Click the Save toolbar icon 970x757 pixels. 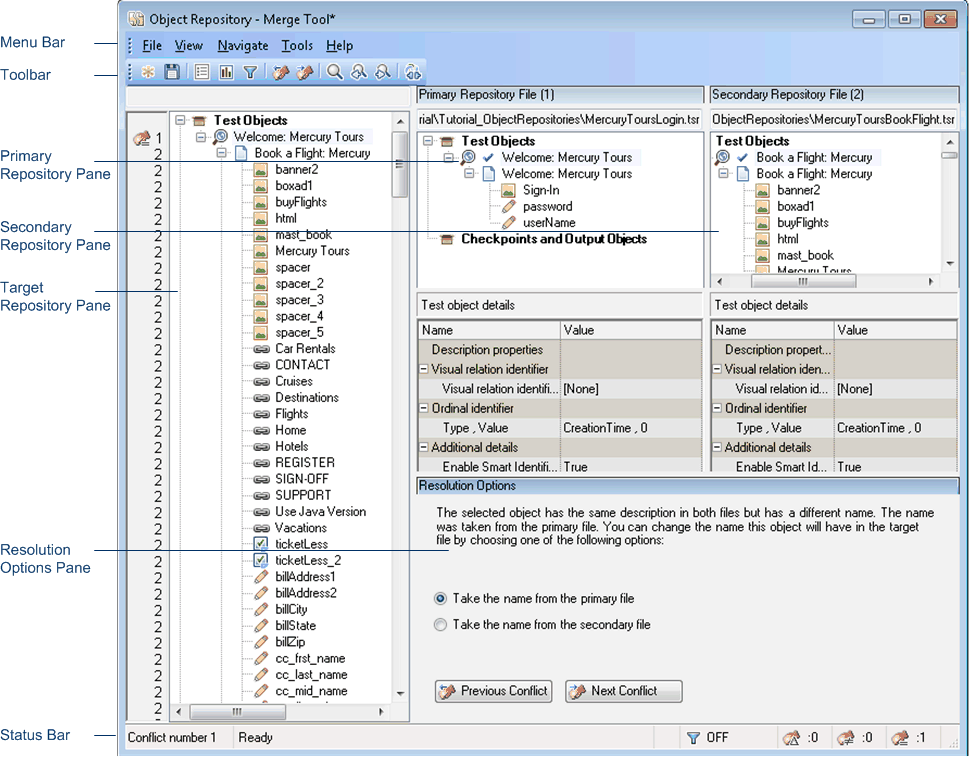pyautogui.click(x=171, y=71)
